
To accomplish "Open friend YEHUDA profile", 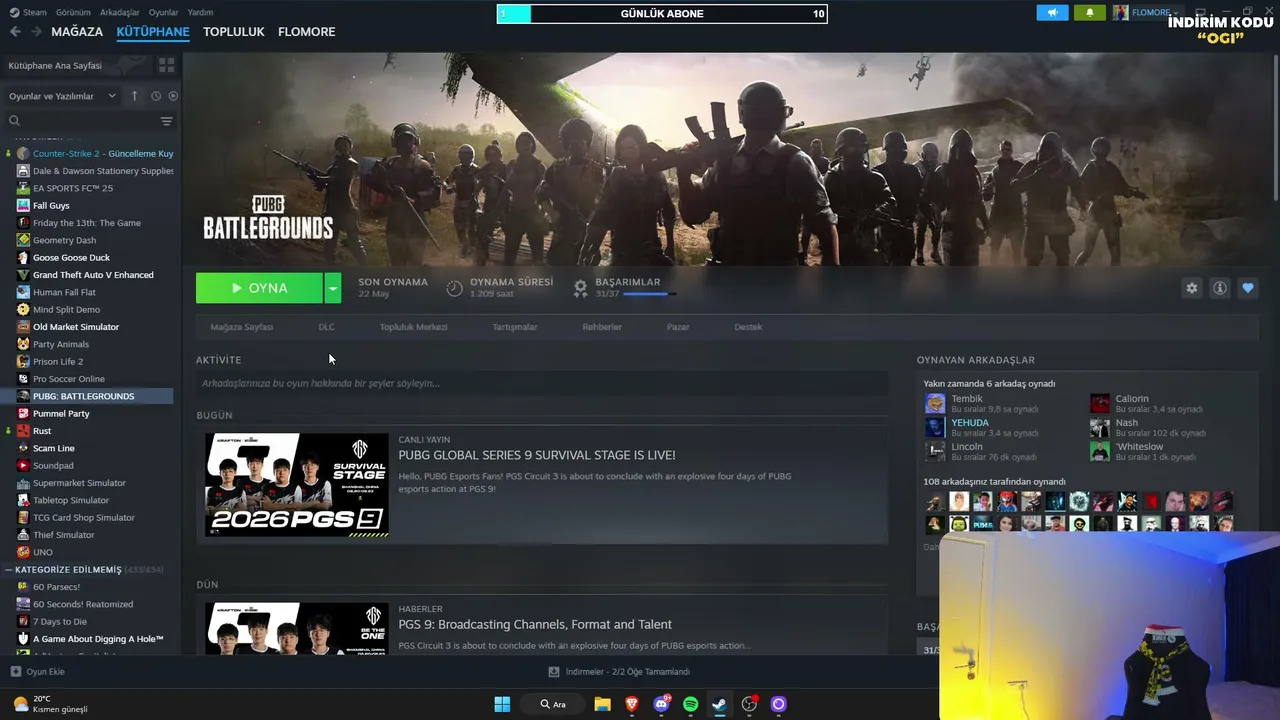I will (x=970, y=423).
